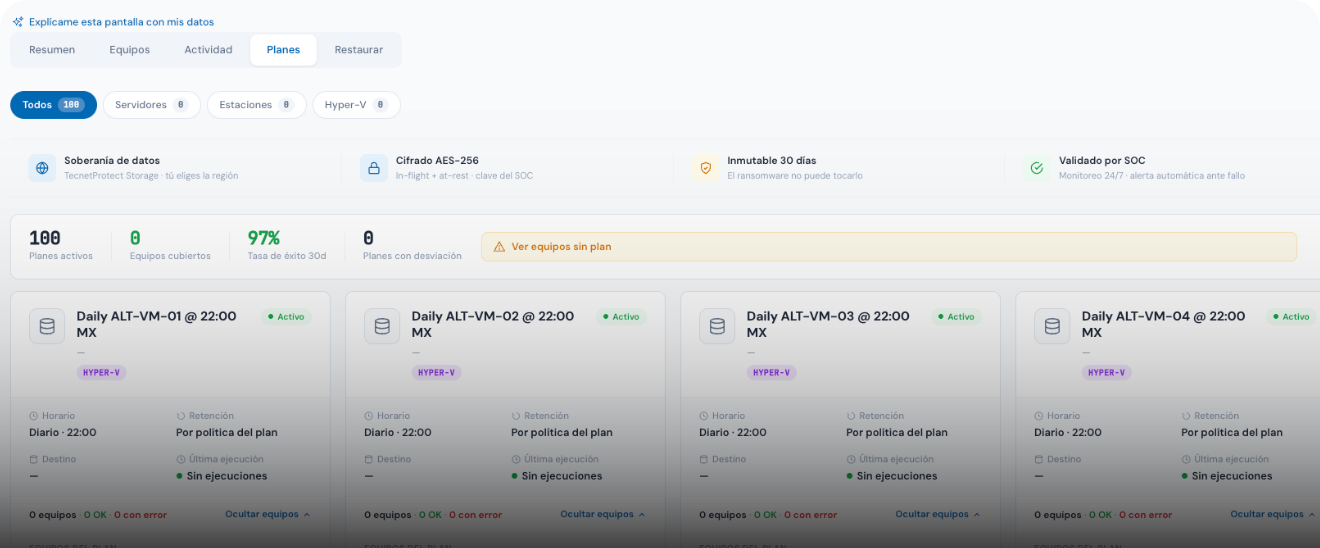This screenshot has width=1320, height=548.
Task: Click the database icon on Daily ALT-VM-03 card
Action: [x=717, y=326]
